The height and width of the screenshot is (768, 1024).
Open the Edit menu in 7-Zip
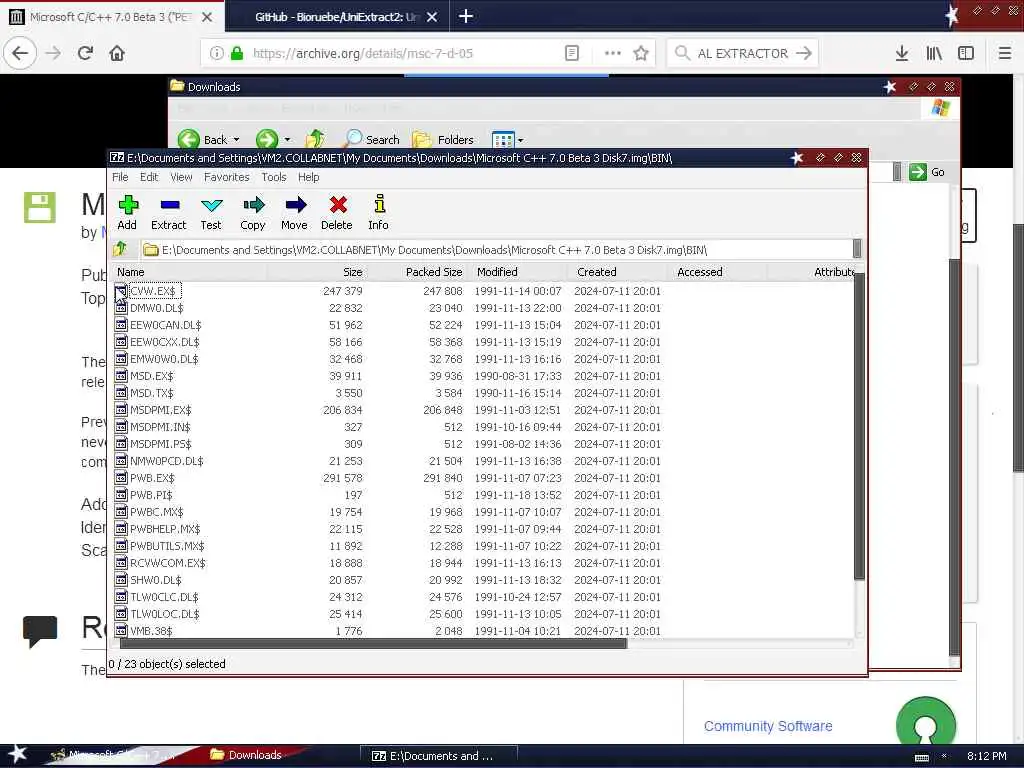[149, 177]
